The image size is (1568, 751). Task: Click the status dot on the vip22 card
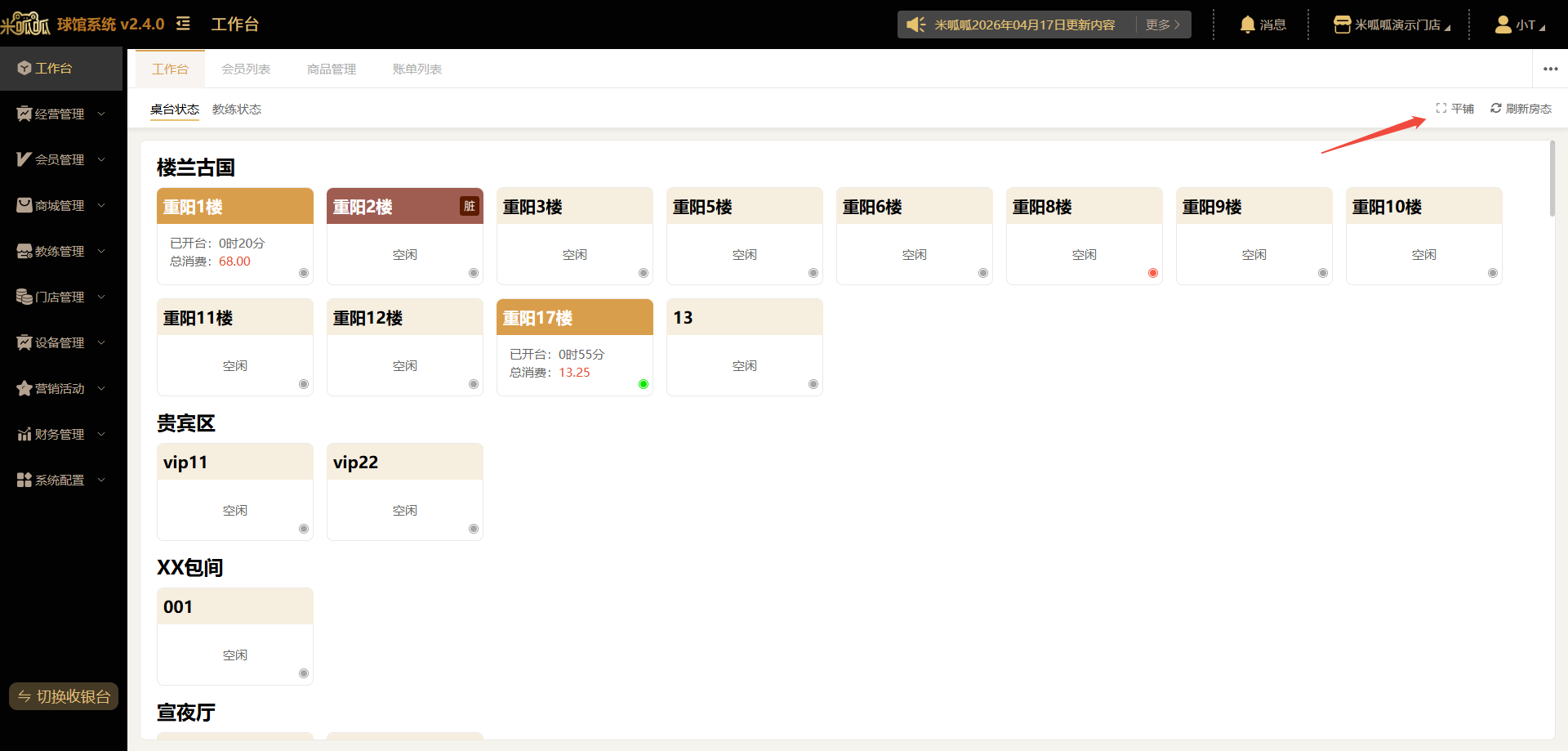point(474,529)
